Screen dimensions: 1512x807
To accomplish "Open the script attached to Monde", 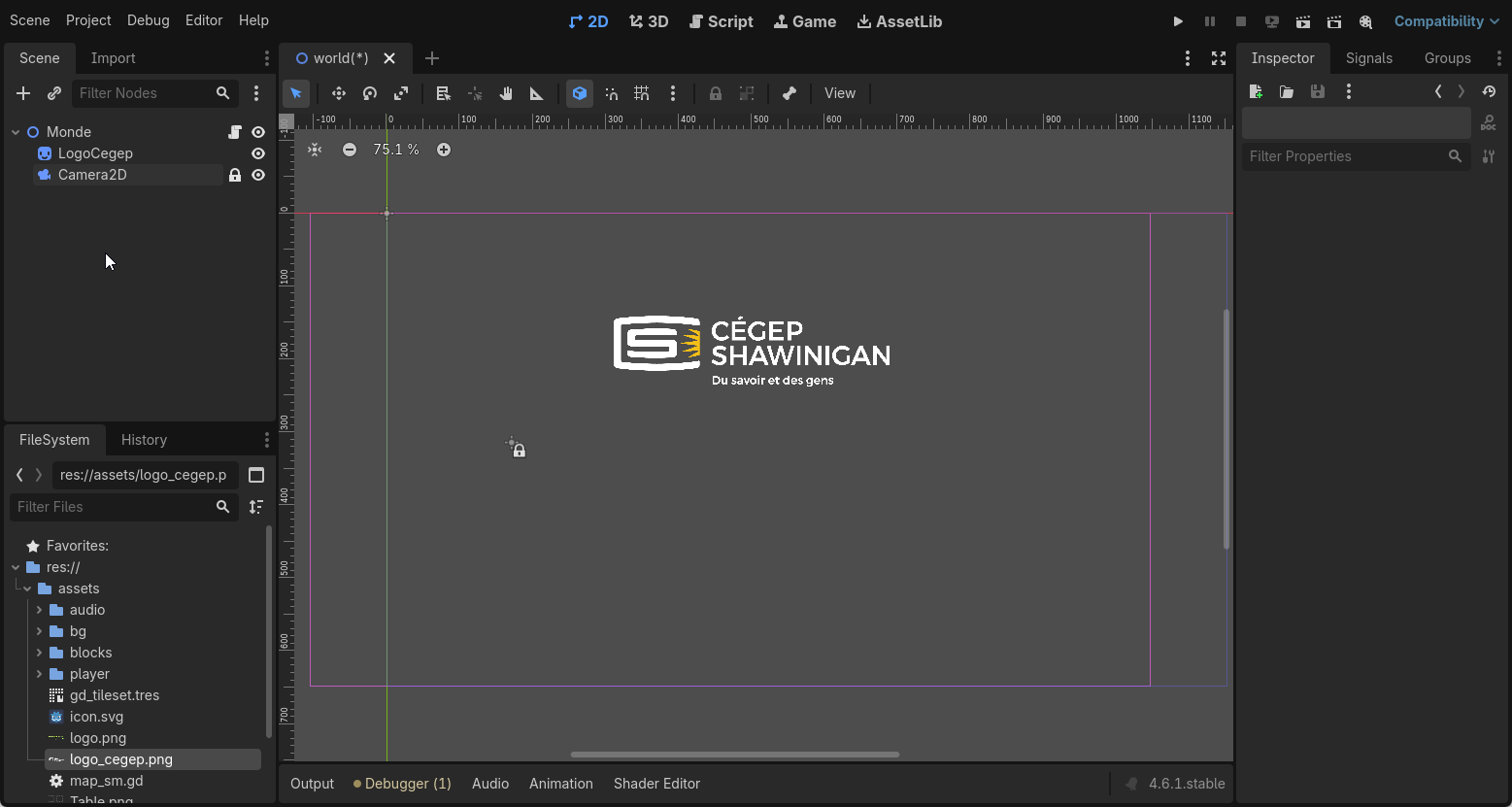I will pyautogui.click(x=235, y=132).
